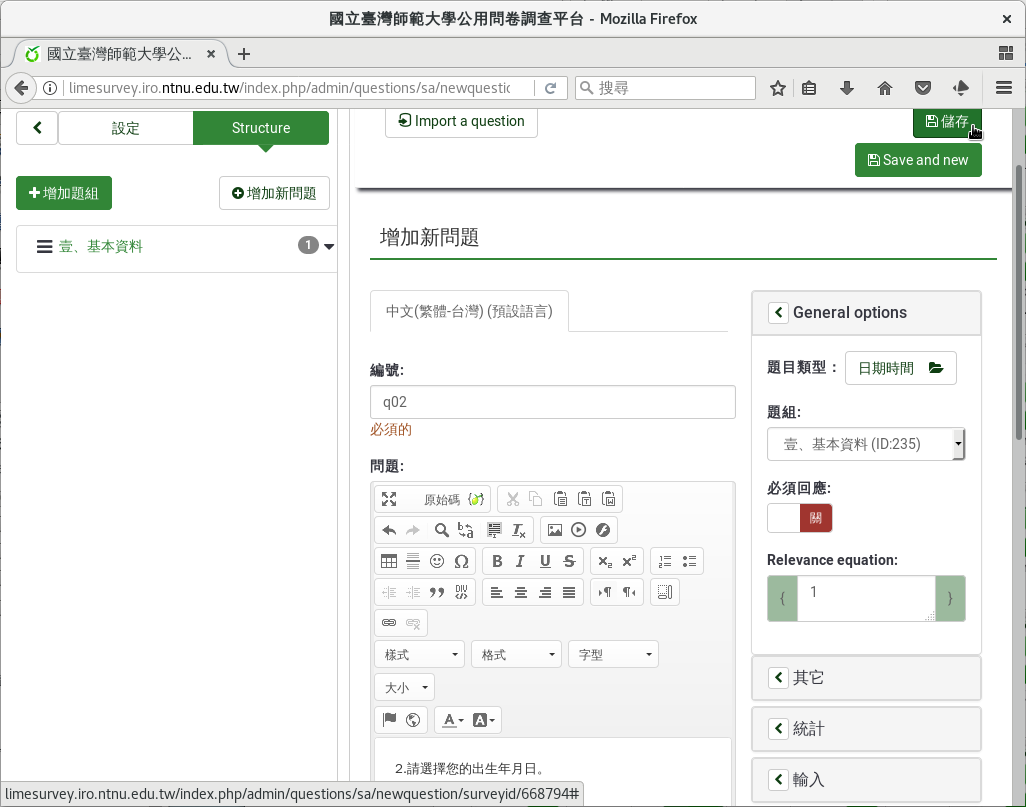Set text direction left-to-right
1026x807 pixels.
(605, 592)
